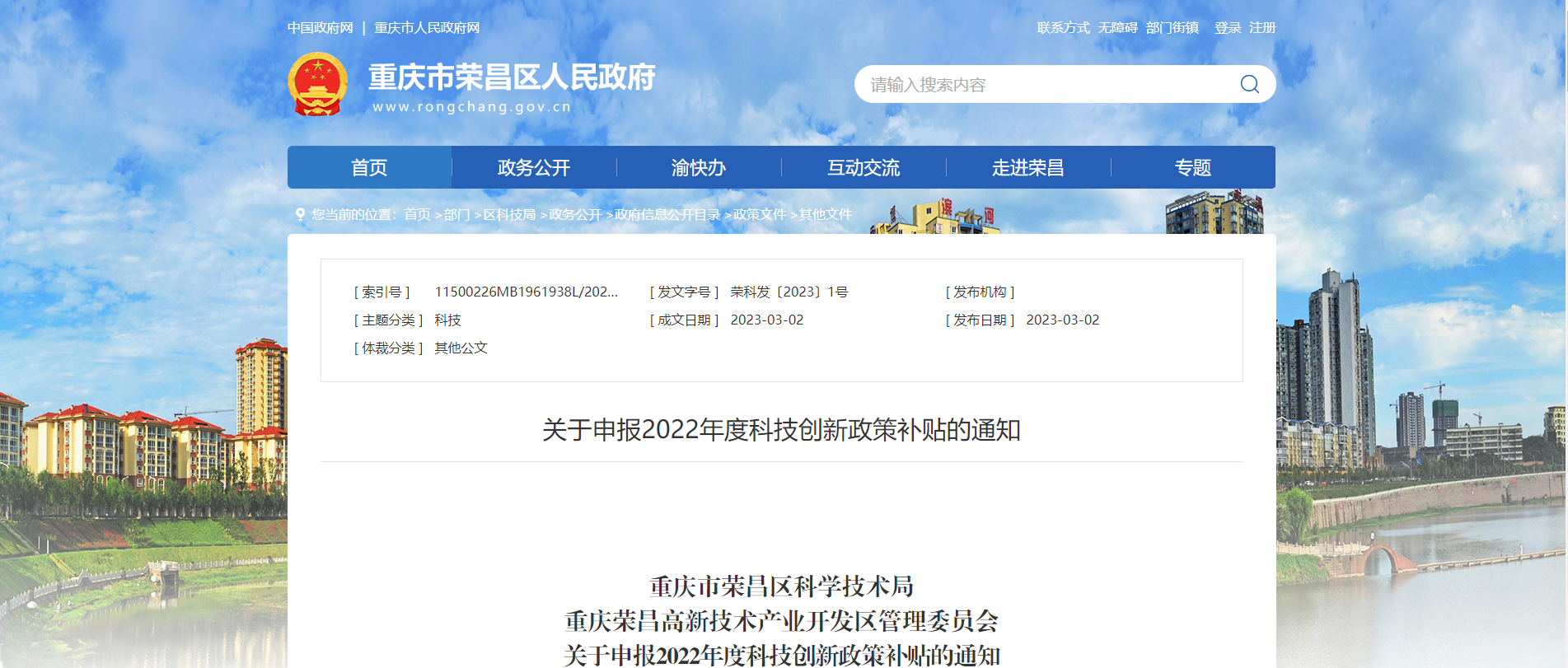Select the 渝快办 navigation item
Viewport: 1568px width, 668px height.
[699, 168]
